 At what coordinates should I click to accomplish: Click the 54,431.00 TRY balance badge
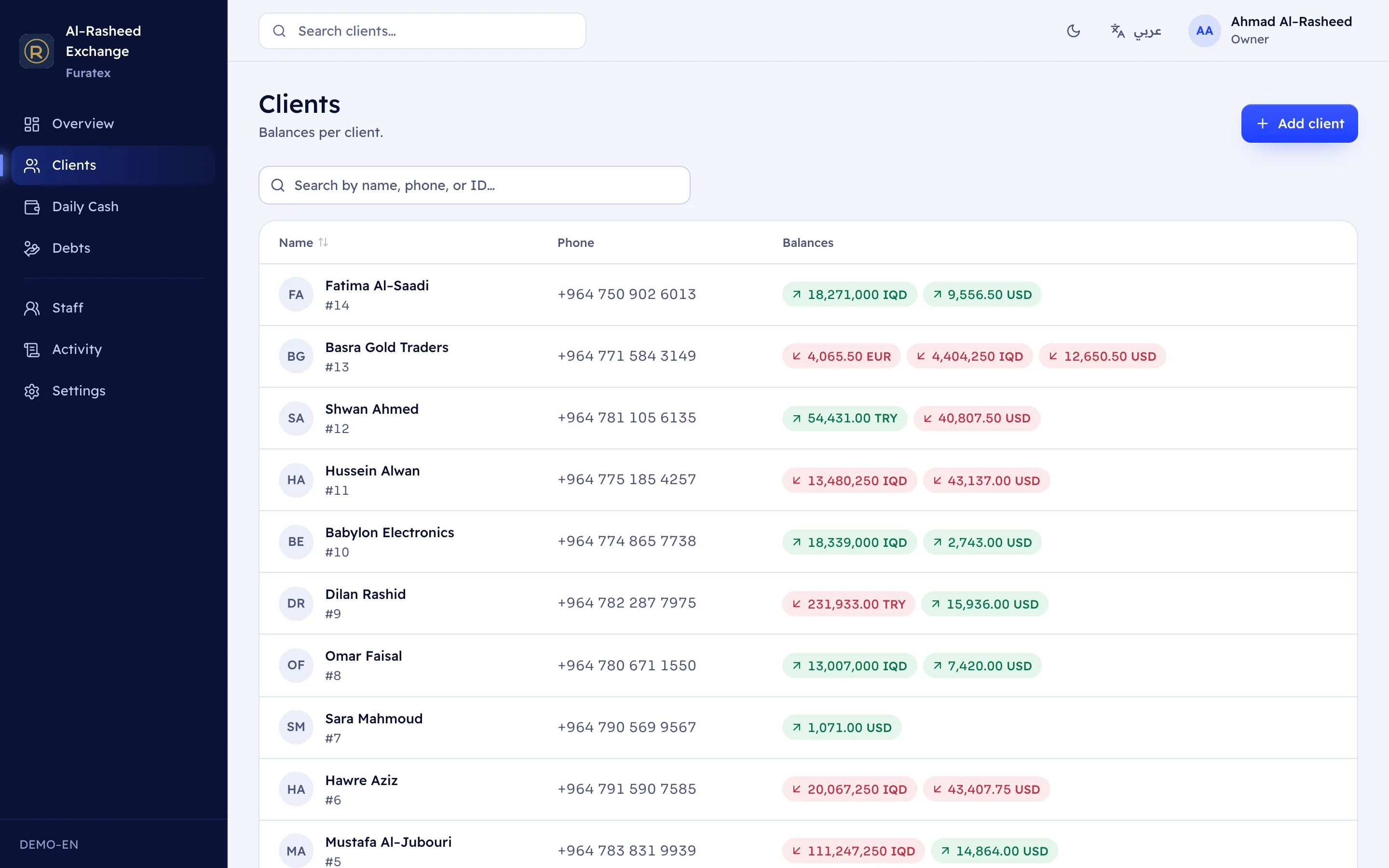(x=845, y=418)
